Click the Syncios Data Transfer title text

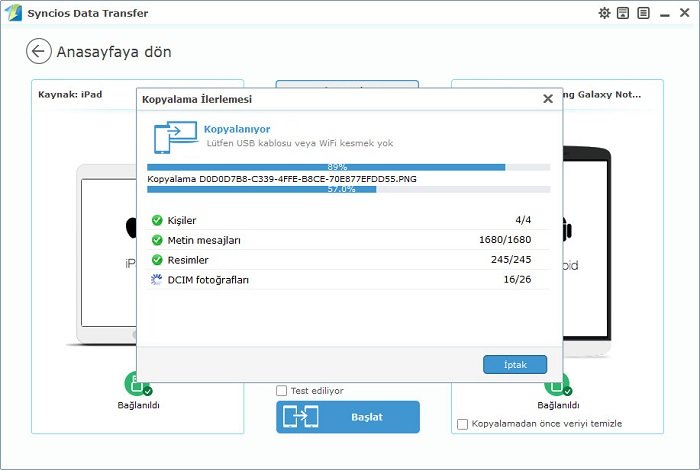[x=88, y=13]
